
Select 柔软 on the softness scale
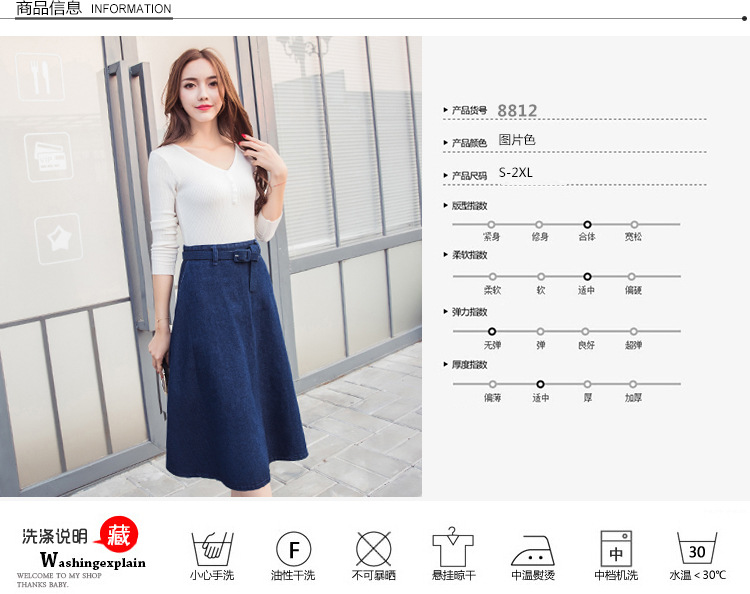point(492,277)
